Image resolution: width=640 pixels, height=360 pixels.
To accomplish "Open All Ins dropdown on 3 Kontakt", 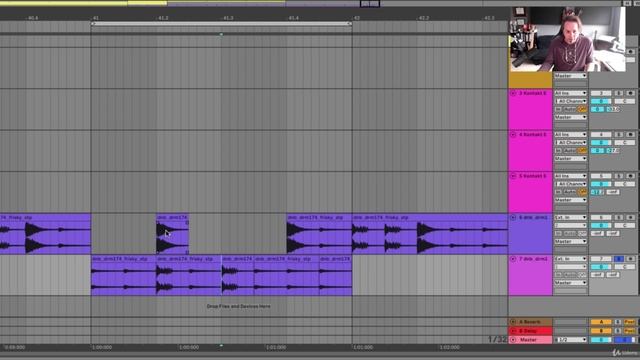I will (x=570, y=93).
